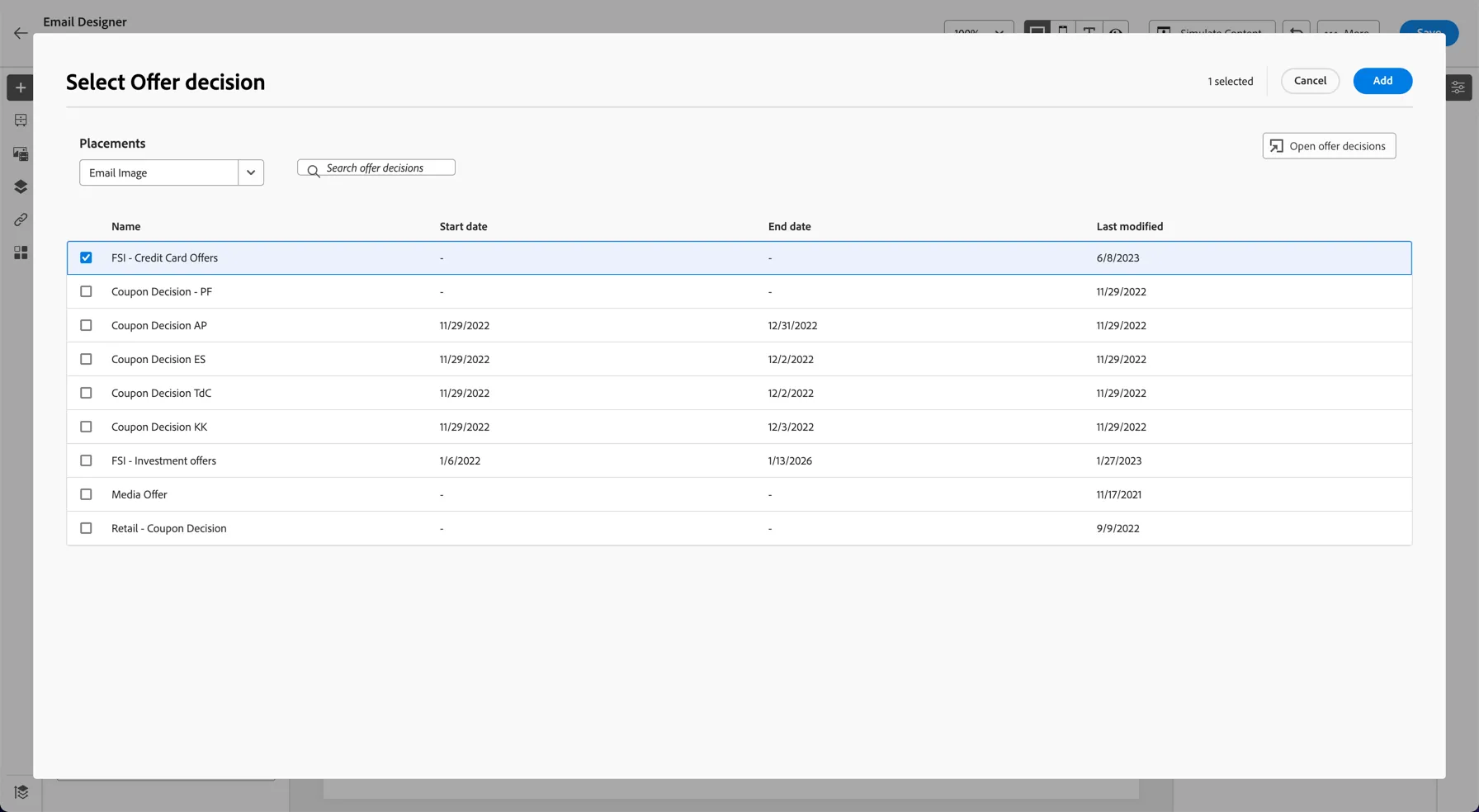Click the 1/27/2023 last modified cell
The height and width of the screenshot is (812, 1479).
point(1118,460)
